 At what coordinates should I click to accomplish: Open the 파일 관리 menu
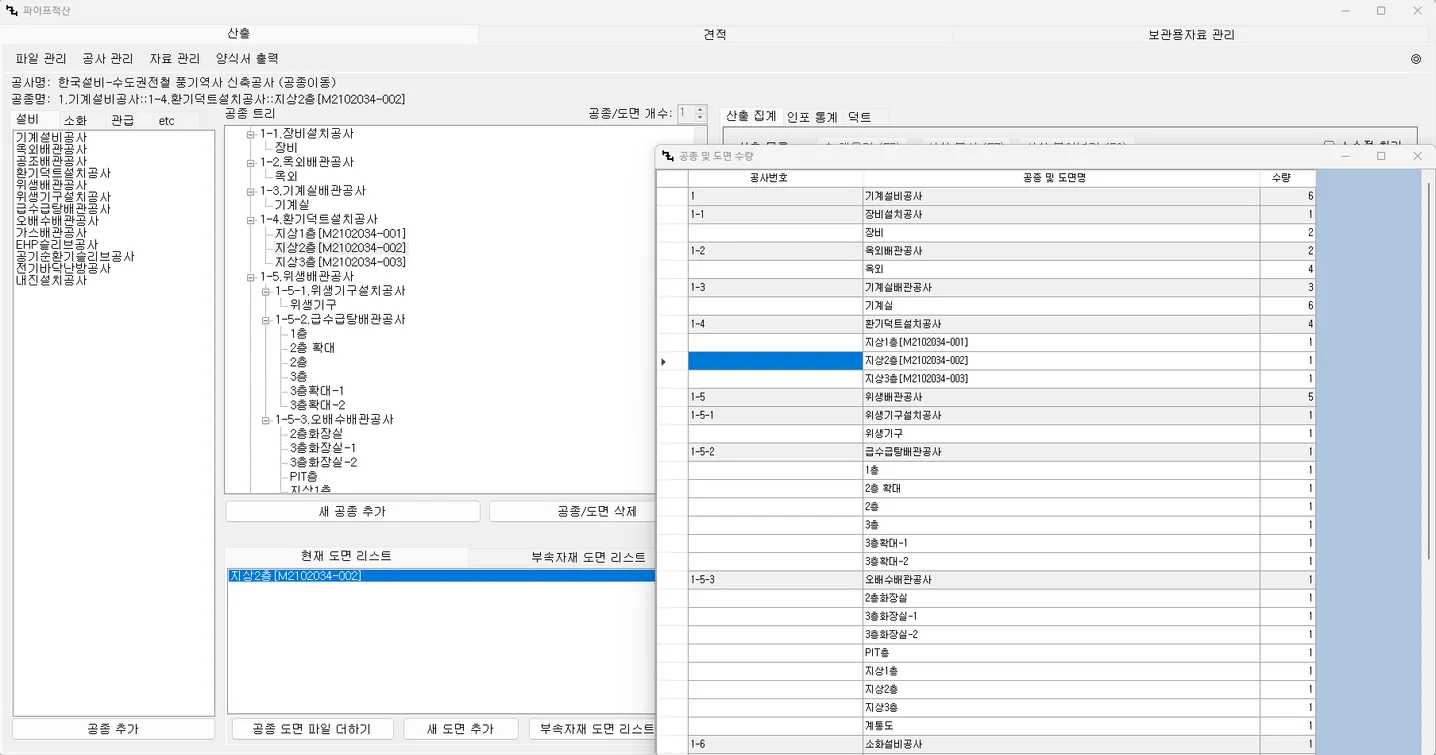tap(41, 59)
